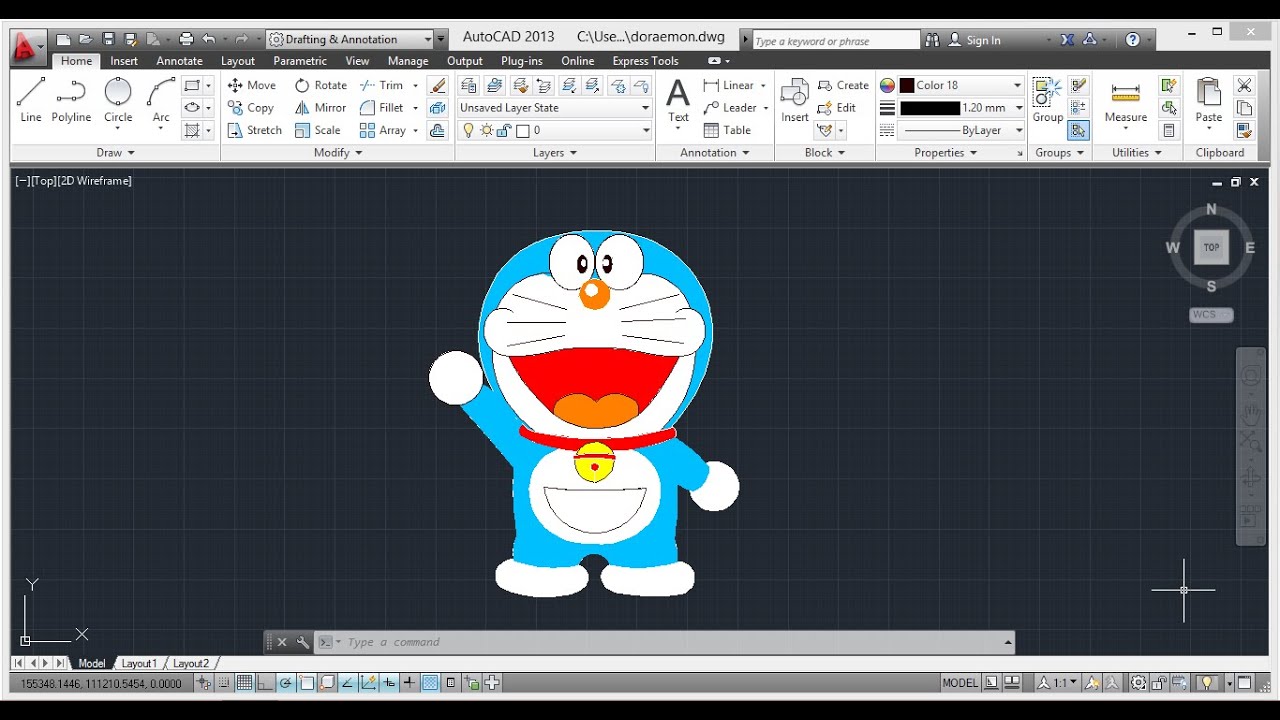Click the Group objects icon
The width and height of the screenshot is (1280, 720).
point(1048,101)
